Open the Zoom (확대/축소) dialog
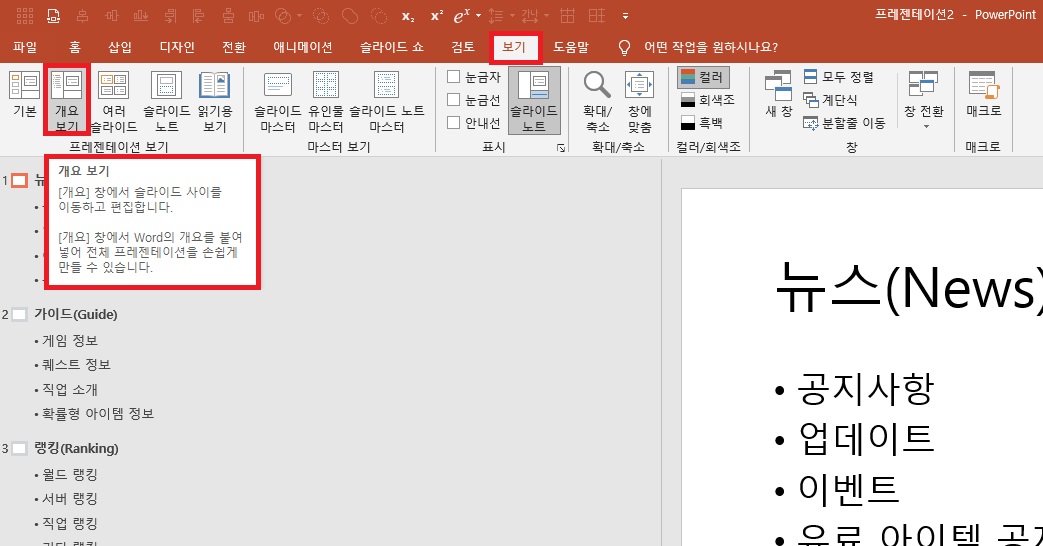Screen dimensions: 1043x546 tap(597, 101)
